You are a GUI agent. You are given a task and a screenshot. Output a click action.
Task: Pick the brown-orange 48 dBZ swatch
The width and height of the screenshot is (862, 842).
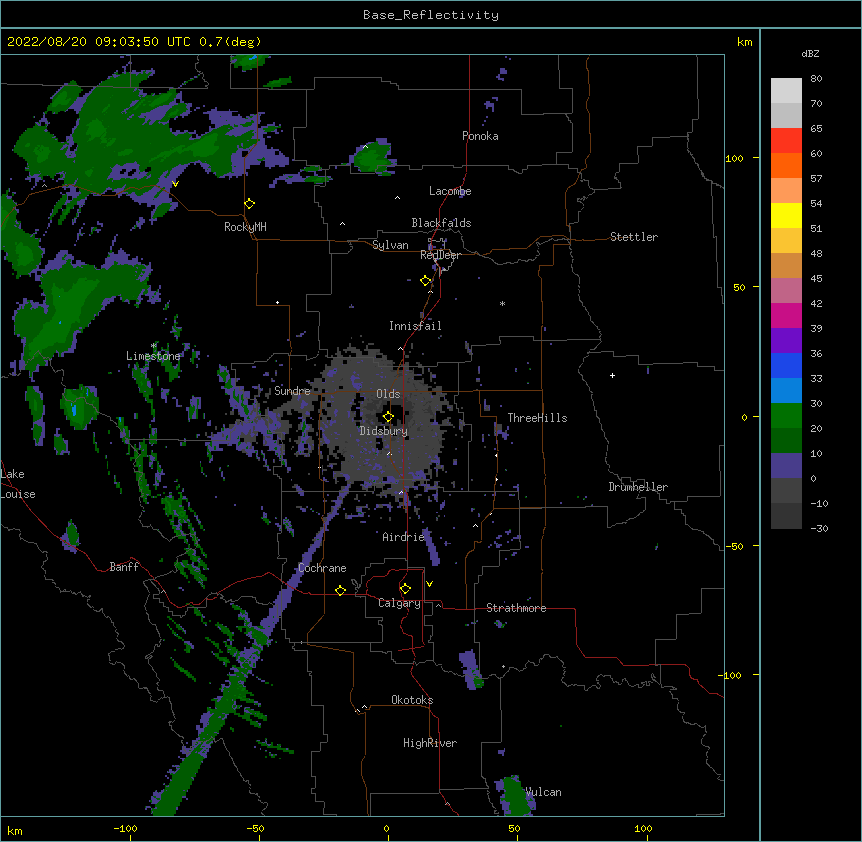(x=786, y=265)
